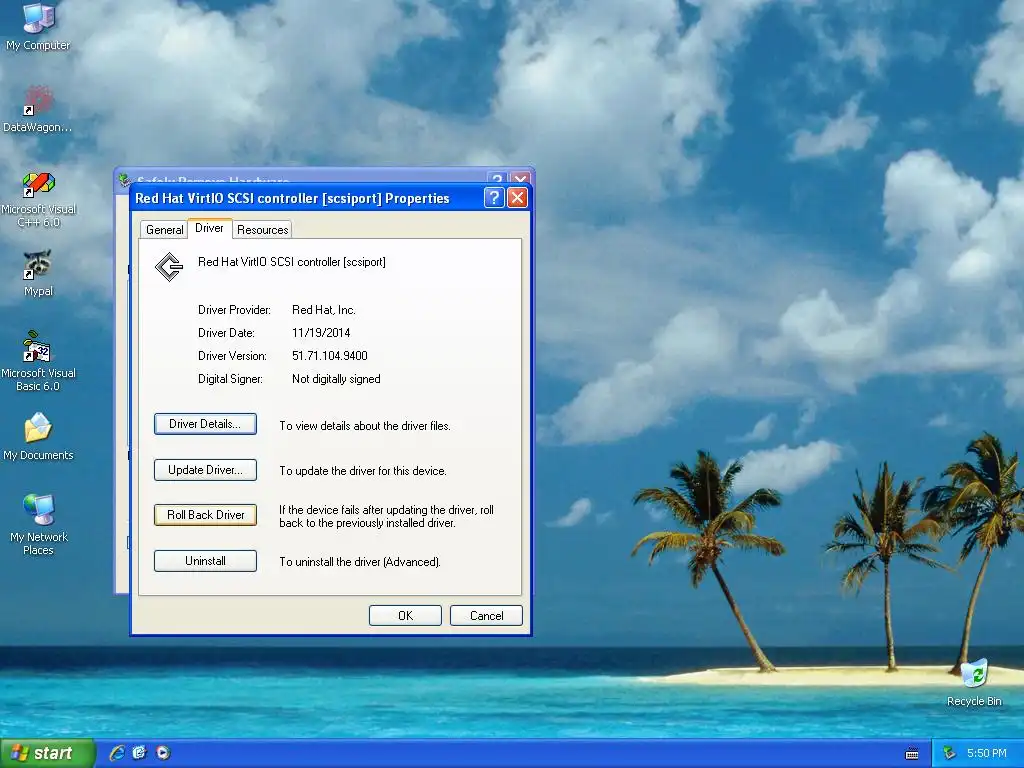Select the Driver tab
This screenshot has width=1024, height=768.
tap(210, 228)
